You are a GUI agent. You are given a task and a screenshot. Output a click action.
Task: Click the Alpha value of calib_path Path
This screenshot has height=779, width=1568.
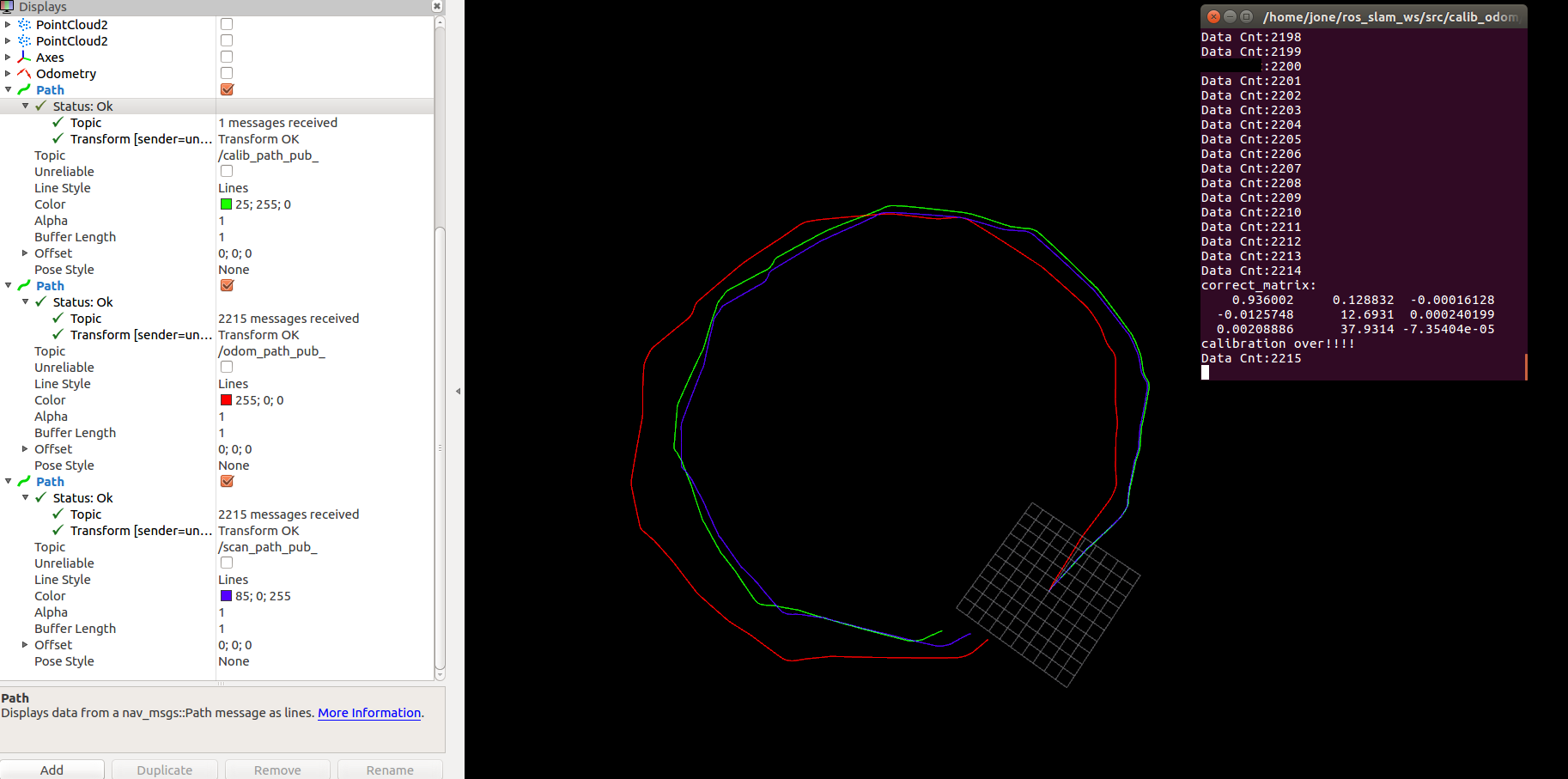325,221
